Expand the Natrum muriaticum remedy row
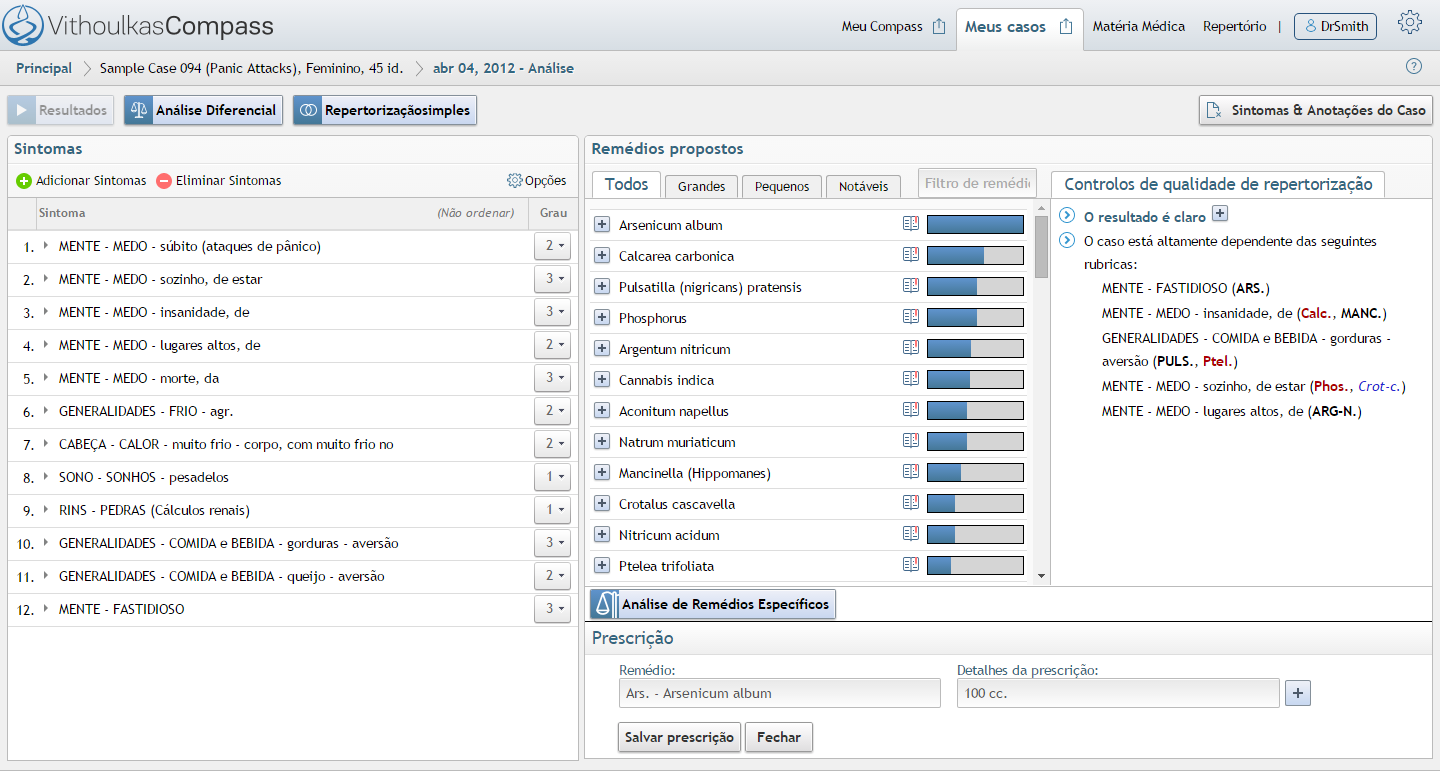Image resolution: width=1440 pixels, height=771 pixels. click(x=602, y=442)
